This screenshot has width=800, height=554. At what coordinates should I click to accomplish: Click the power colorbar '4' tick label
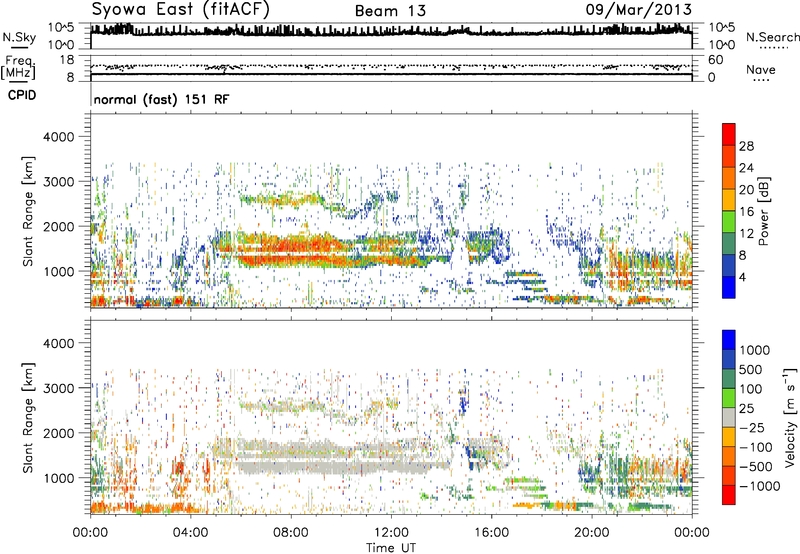tap(742, 277)
